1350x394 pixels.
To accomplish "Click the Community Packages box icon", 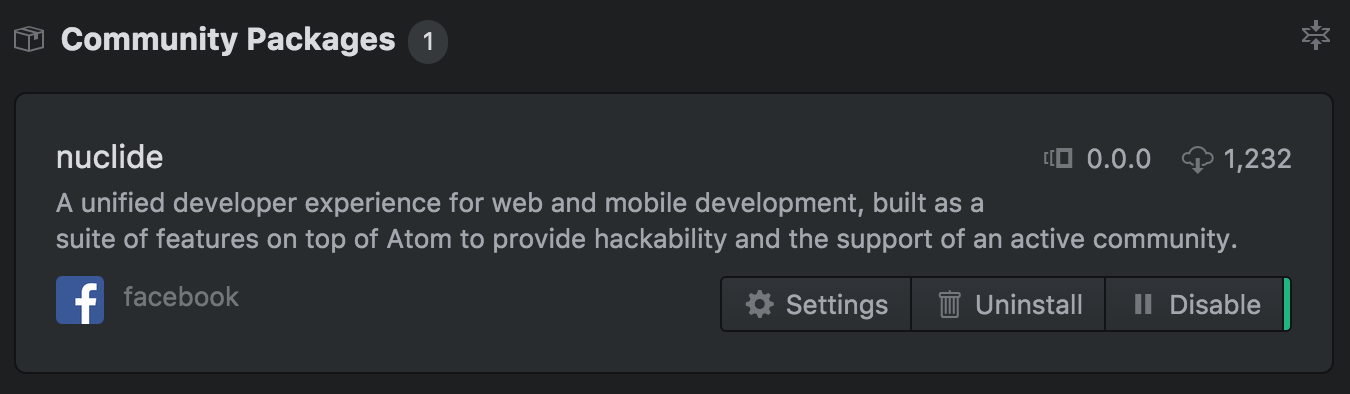I will click(29, 41).
